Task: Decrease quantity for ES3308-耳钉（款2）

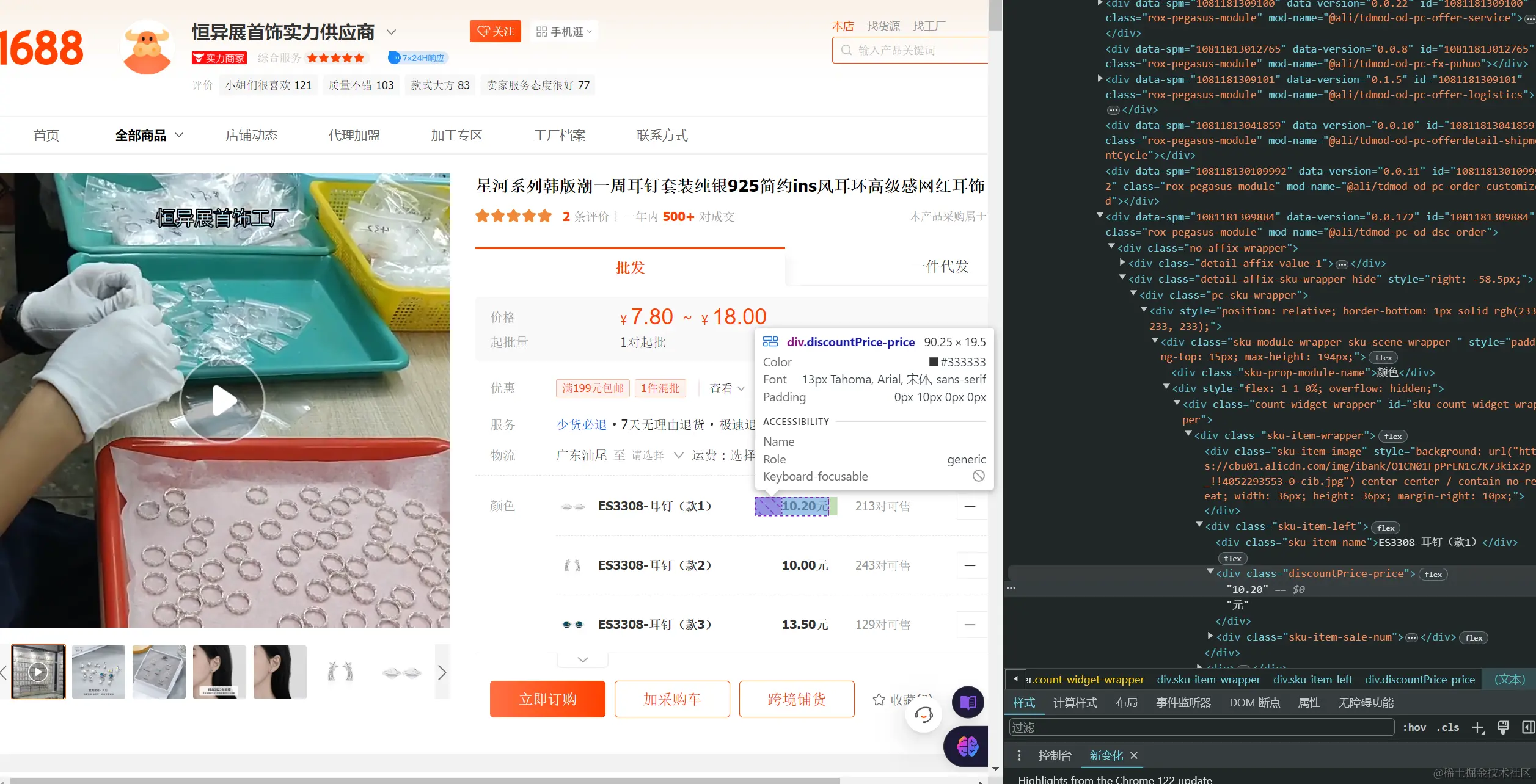Action: pos(970,565)
